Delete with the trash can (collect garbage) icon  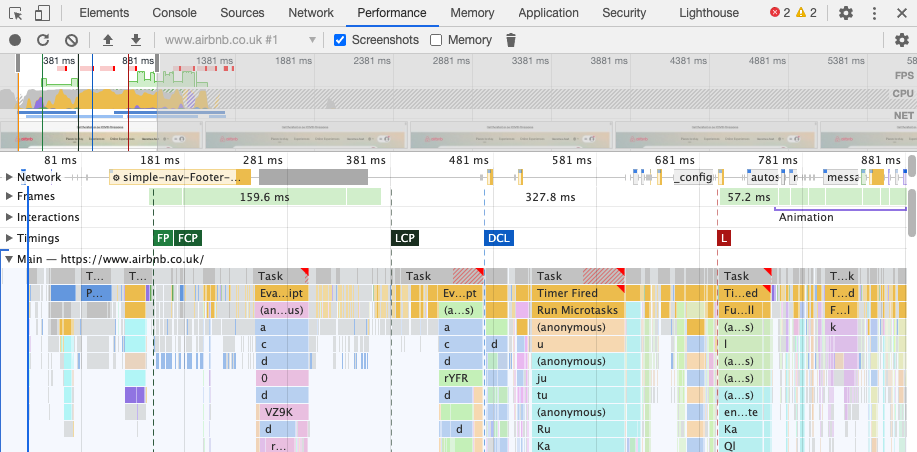(511, 40)
